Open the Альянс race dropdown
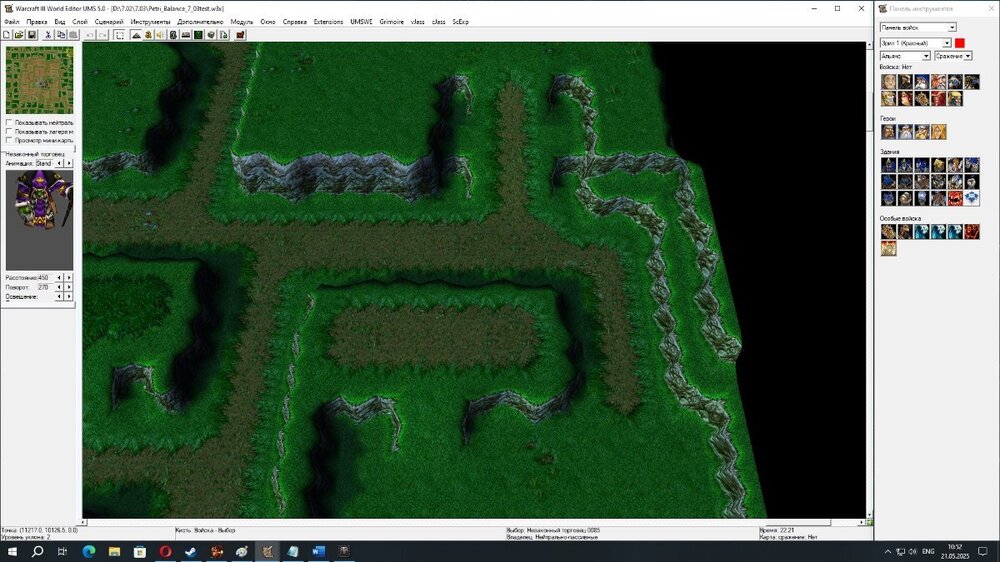1000x562 pixels. click(x=926, y=56)
